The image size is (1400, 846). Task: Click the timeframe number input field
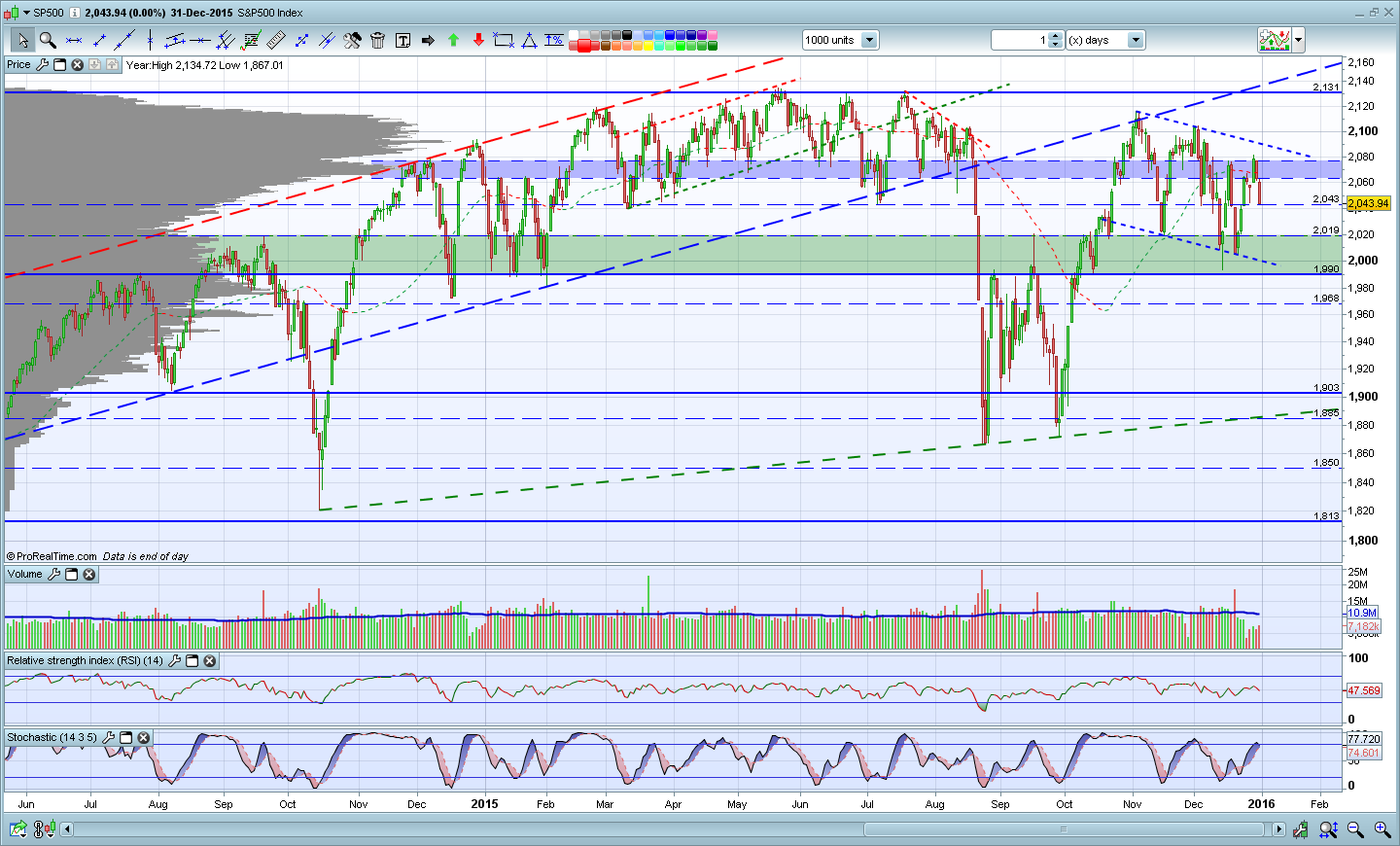pos(1021,40)
